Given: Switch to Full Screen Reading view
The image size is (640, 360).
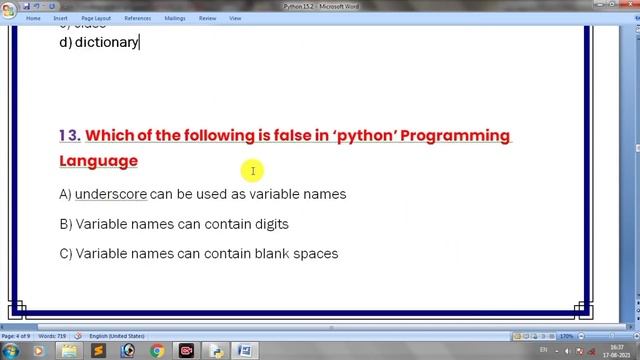Looking at the screenshot, I should (526, 336).
